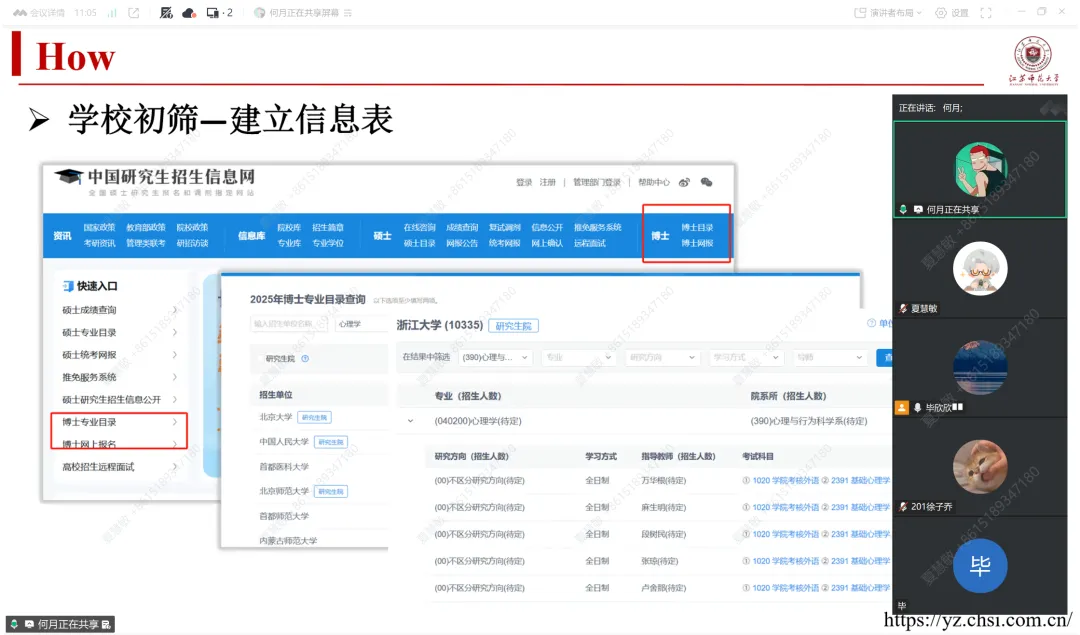Click the 登录 link on the website

(x=524, y=183)
